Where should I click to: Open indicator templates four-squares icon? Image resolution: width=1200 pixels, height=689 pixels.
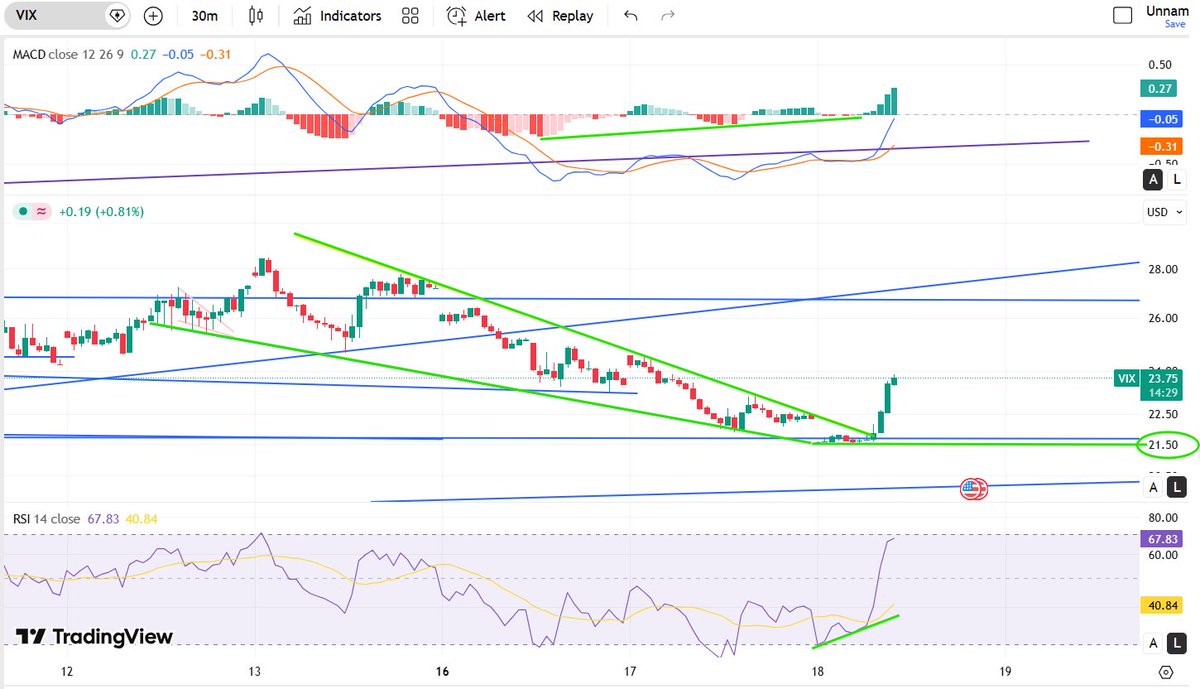(x=410, y=16)
